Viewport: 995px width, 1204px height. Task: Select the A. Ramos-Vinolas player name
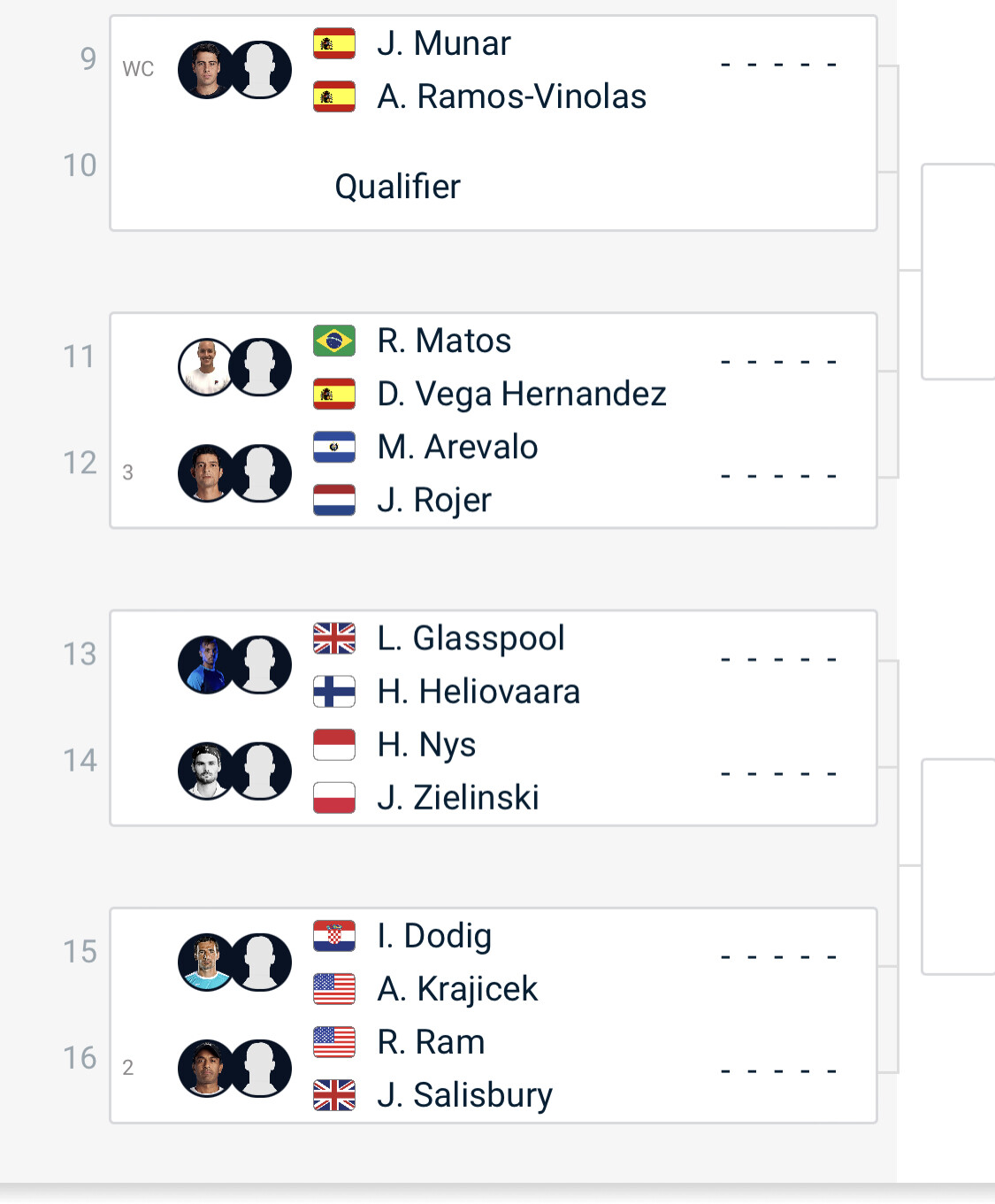(511, 96)
